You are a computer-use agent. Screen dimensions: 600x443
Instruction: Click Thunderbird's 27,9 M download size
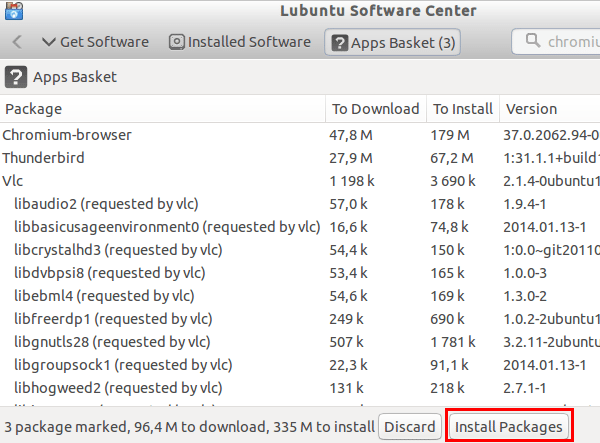(351, 158)
